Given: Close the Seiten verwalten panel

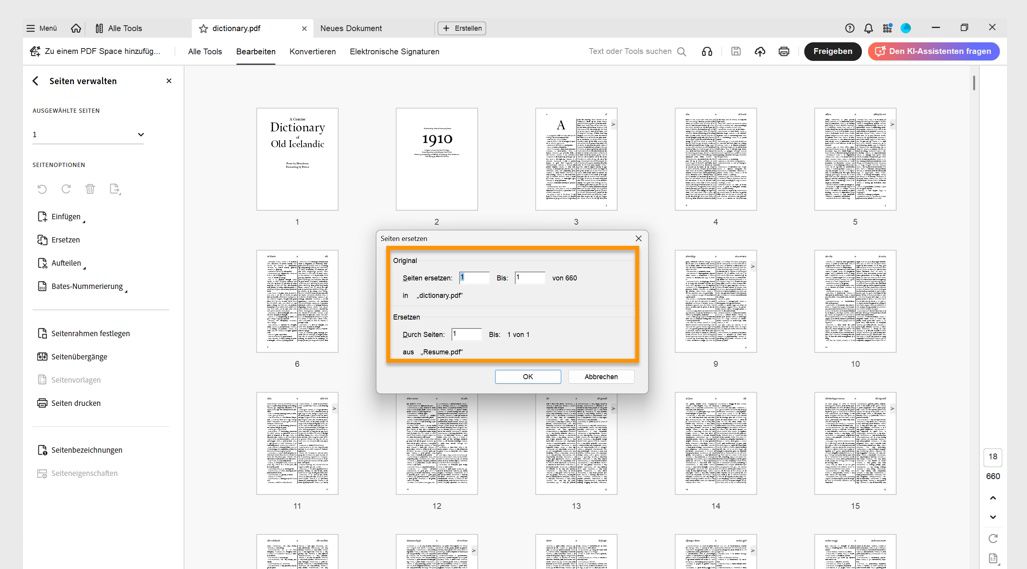Looking at the screenshot, I should pos(169,81).
